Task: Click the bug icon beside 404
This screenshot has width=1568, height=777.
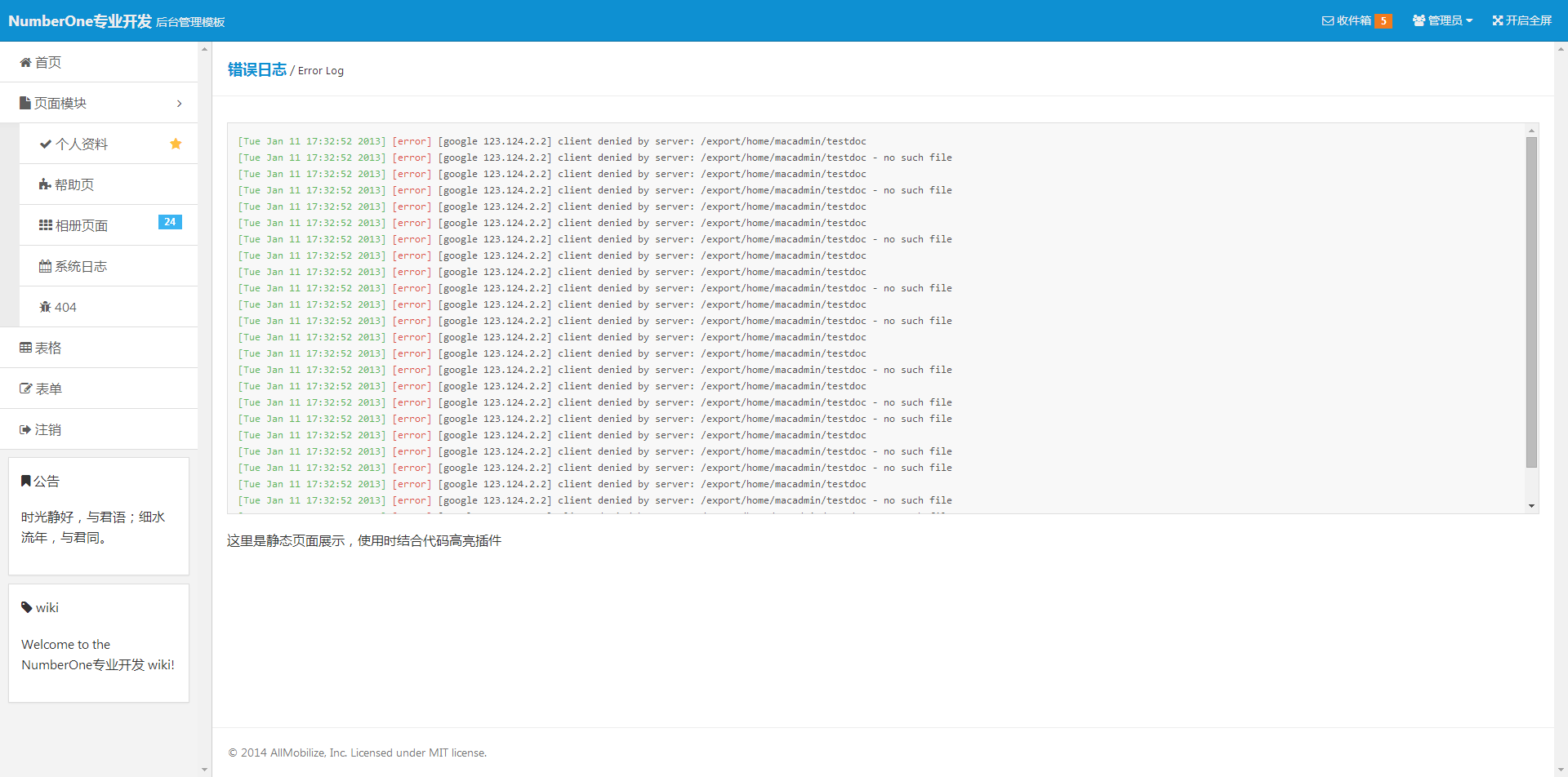Action: (45, 308)
